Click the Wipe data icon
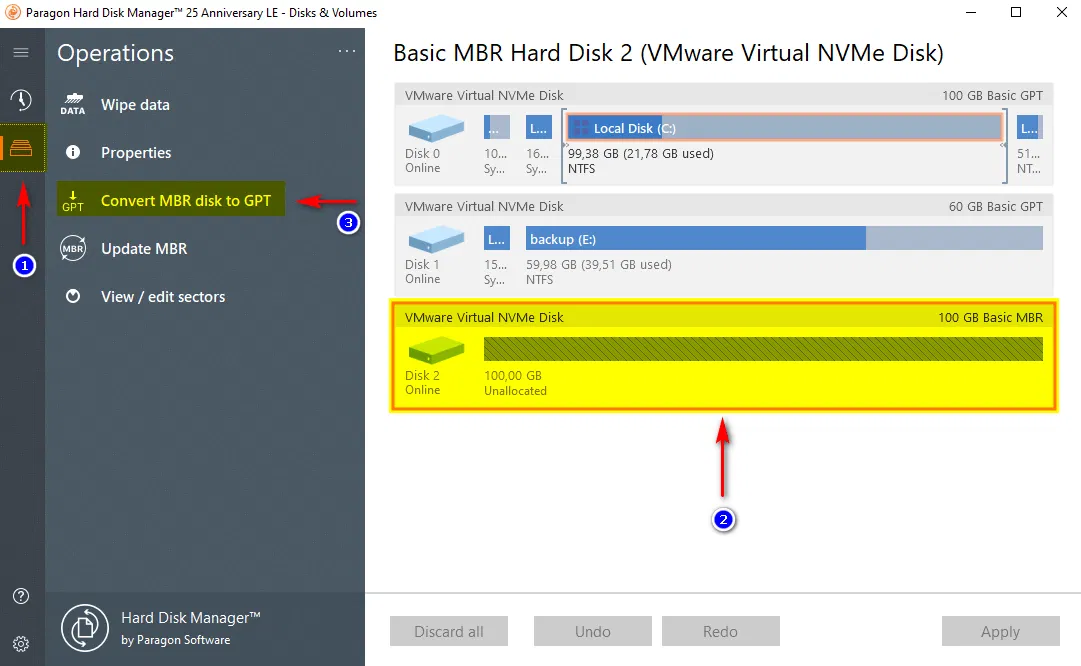Image resolution: width=1081 pixels, height=666 pixels. 72,105
